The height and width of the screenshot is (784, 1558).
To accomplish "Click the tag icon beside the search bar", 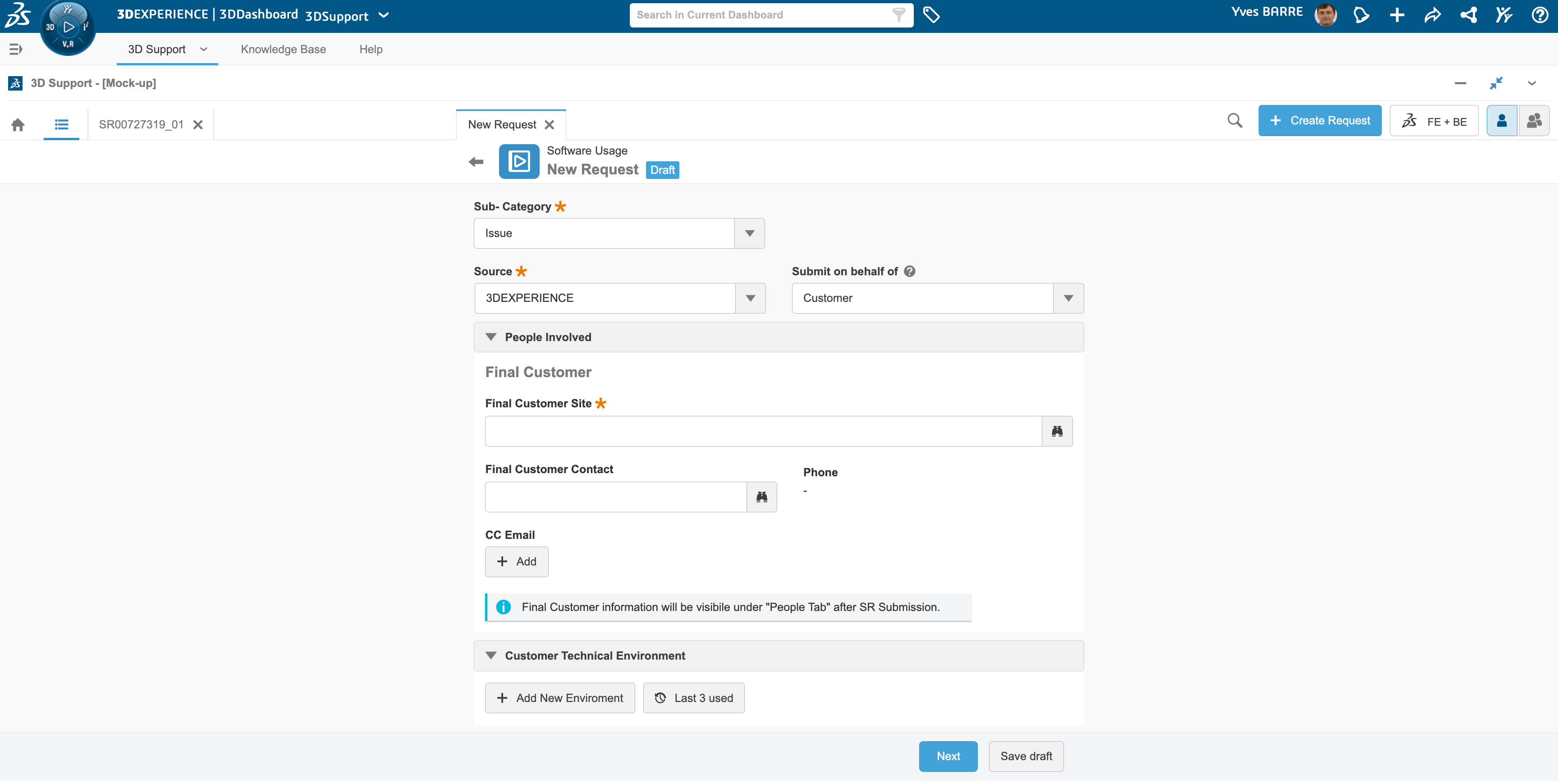I will (x=931, y=15).
